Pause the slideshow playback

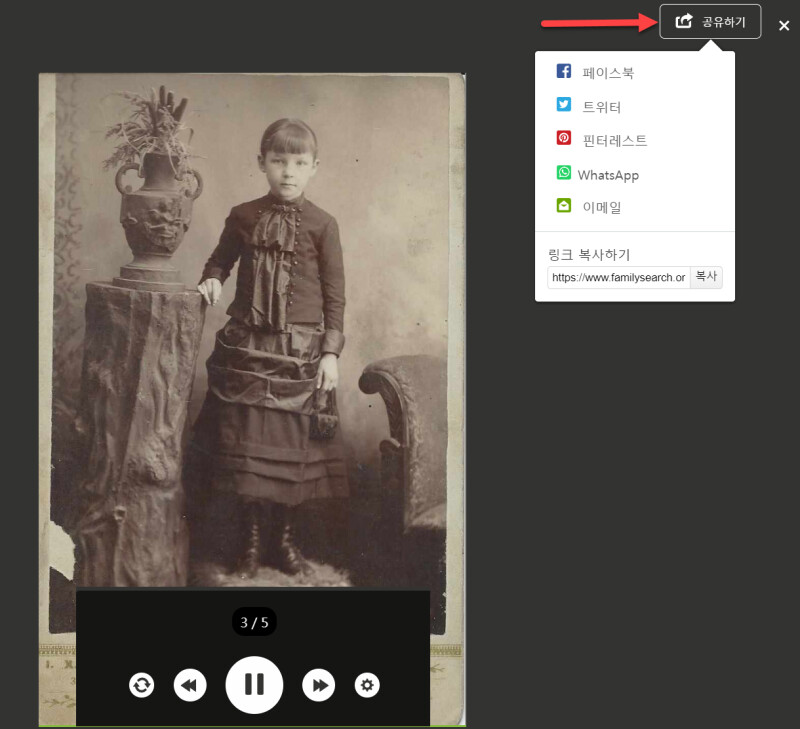point(254,685)
